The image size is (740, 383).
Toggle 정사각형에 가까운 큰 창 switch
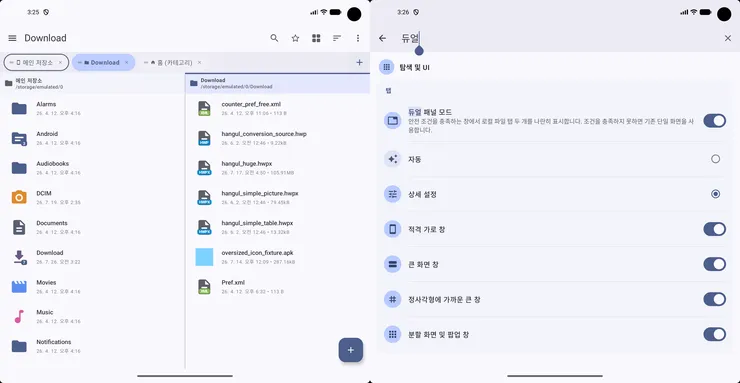(x=715, y=299)
